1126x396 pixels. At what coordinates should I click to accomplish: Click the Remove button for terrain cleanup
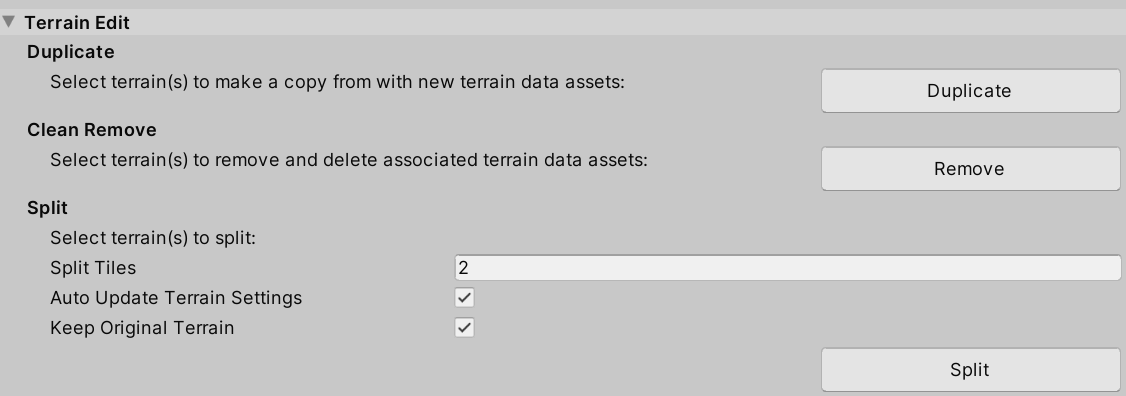click(970, 169)
